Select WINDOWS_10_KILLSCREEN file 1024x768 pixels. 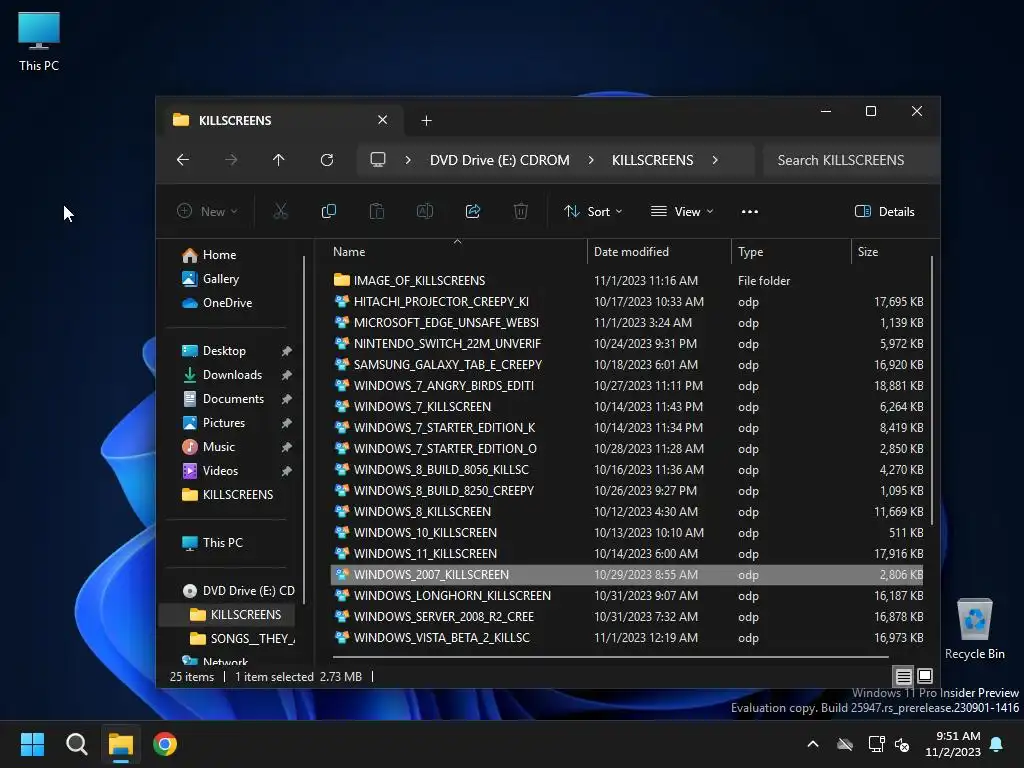[x=627, y=532]
